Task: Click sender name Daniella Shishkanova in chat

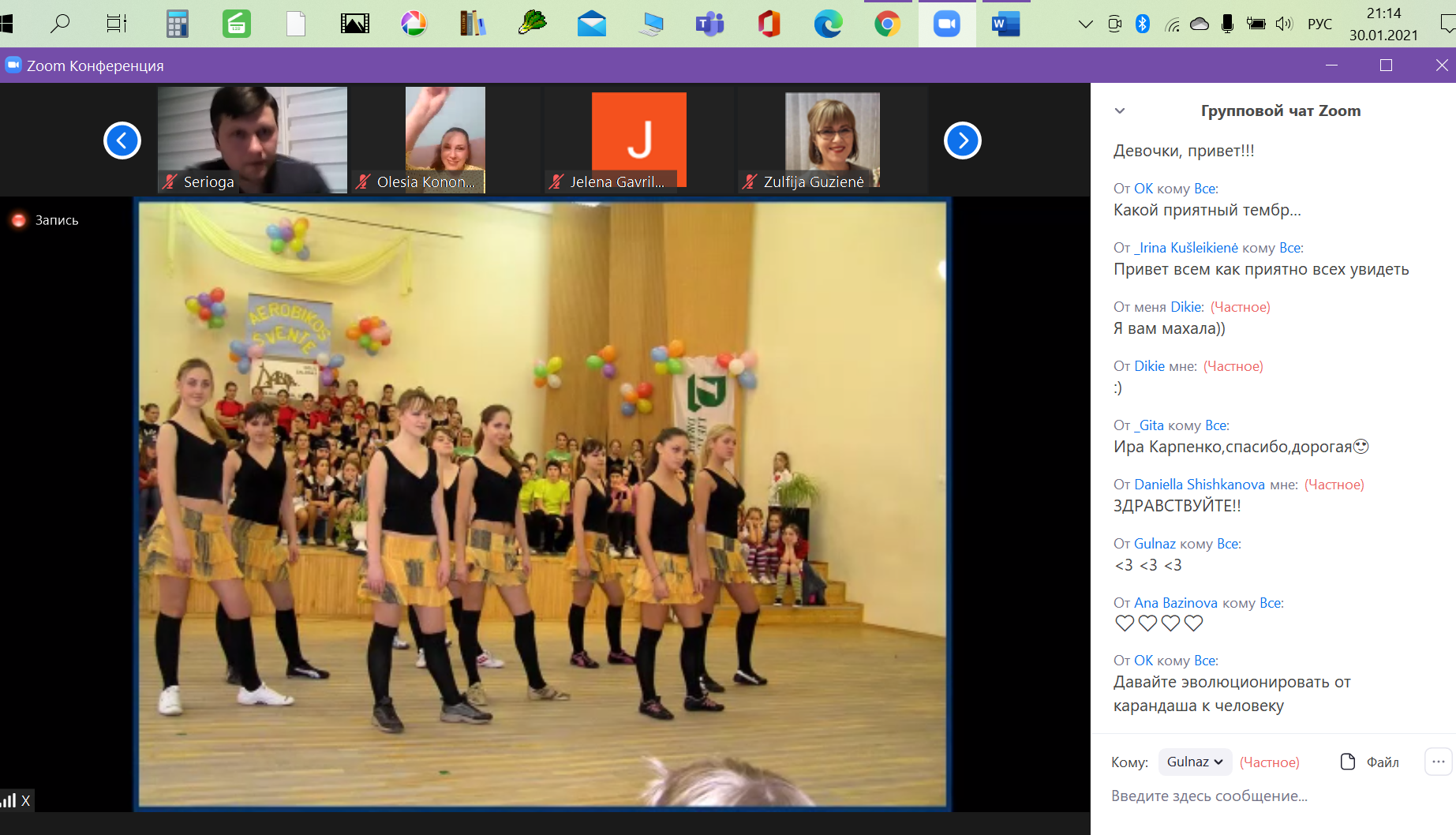Action: (x=1199, y=485)
